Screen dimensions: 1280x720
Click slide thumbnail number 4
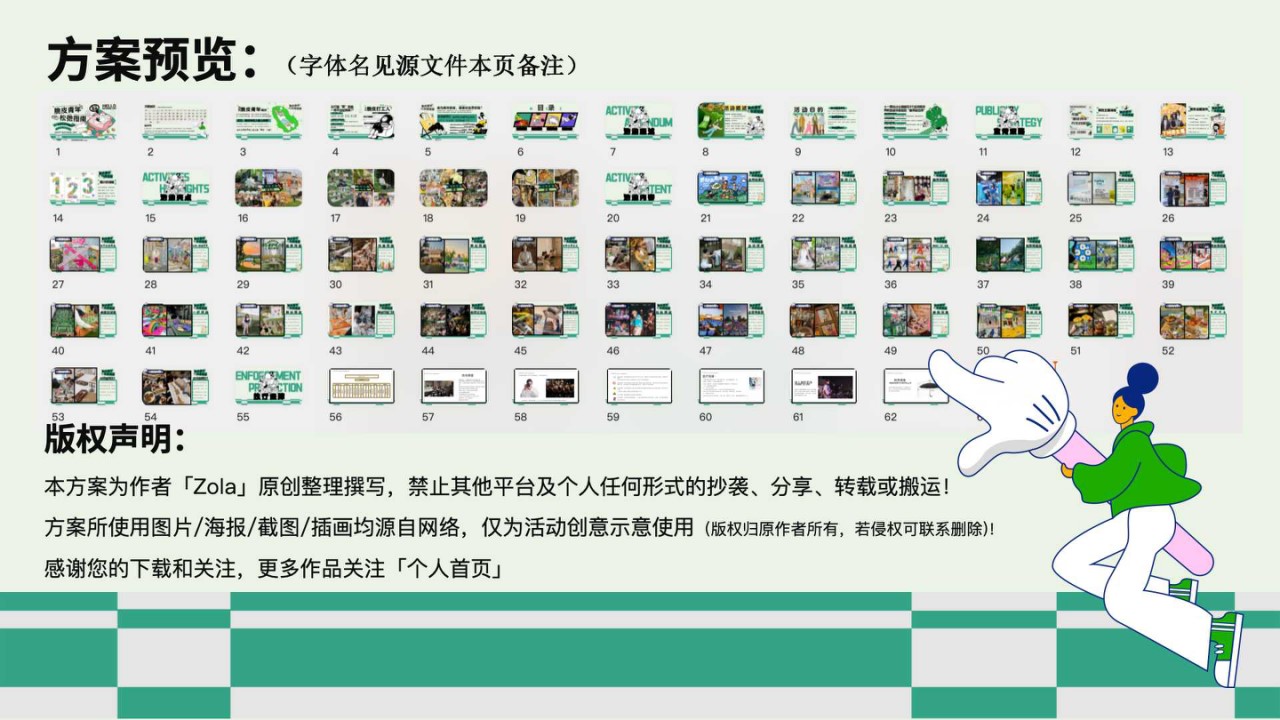coord(361,121)
